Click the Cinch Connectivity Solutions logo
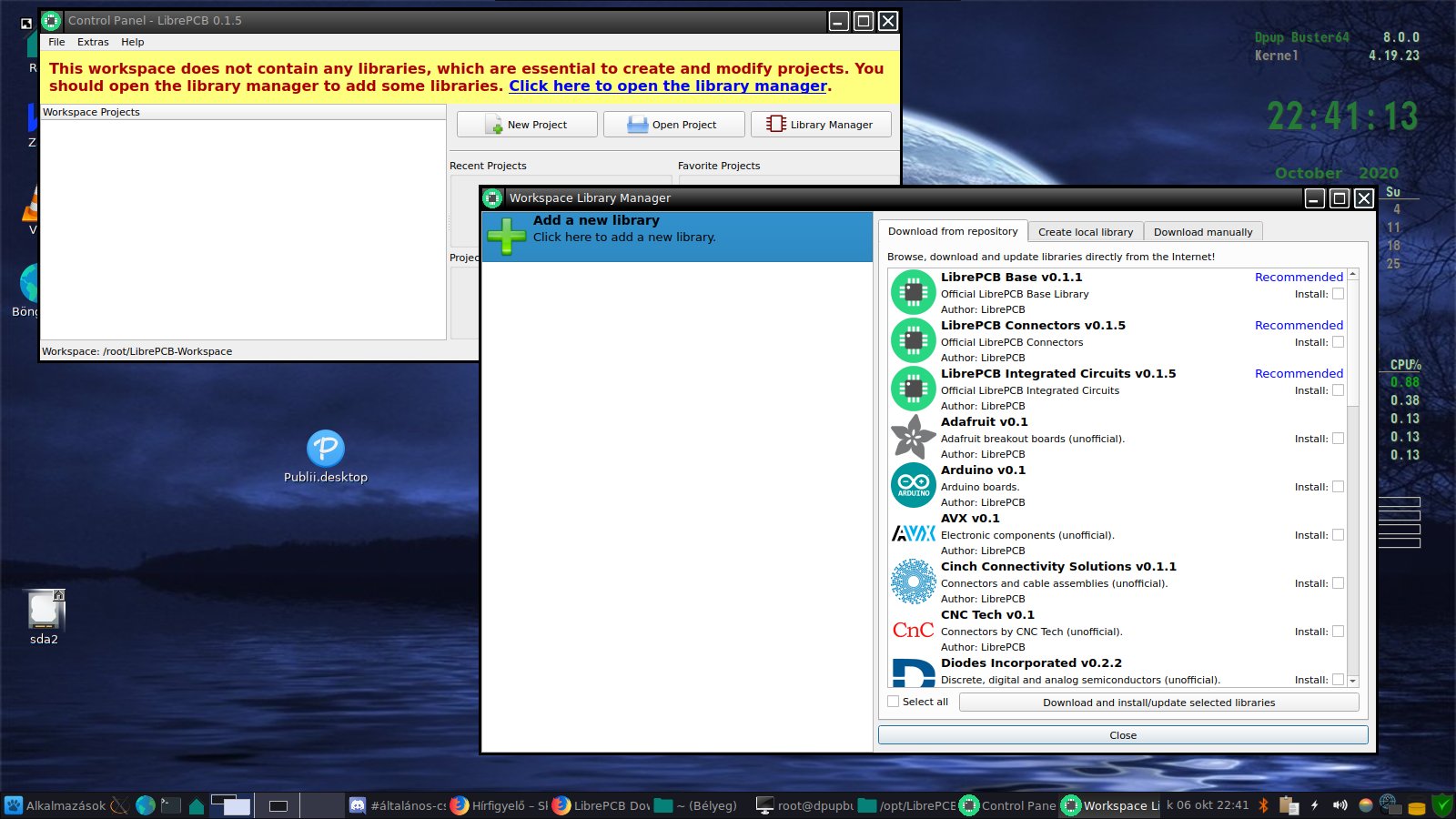 coord(913,581)
